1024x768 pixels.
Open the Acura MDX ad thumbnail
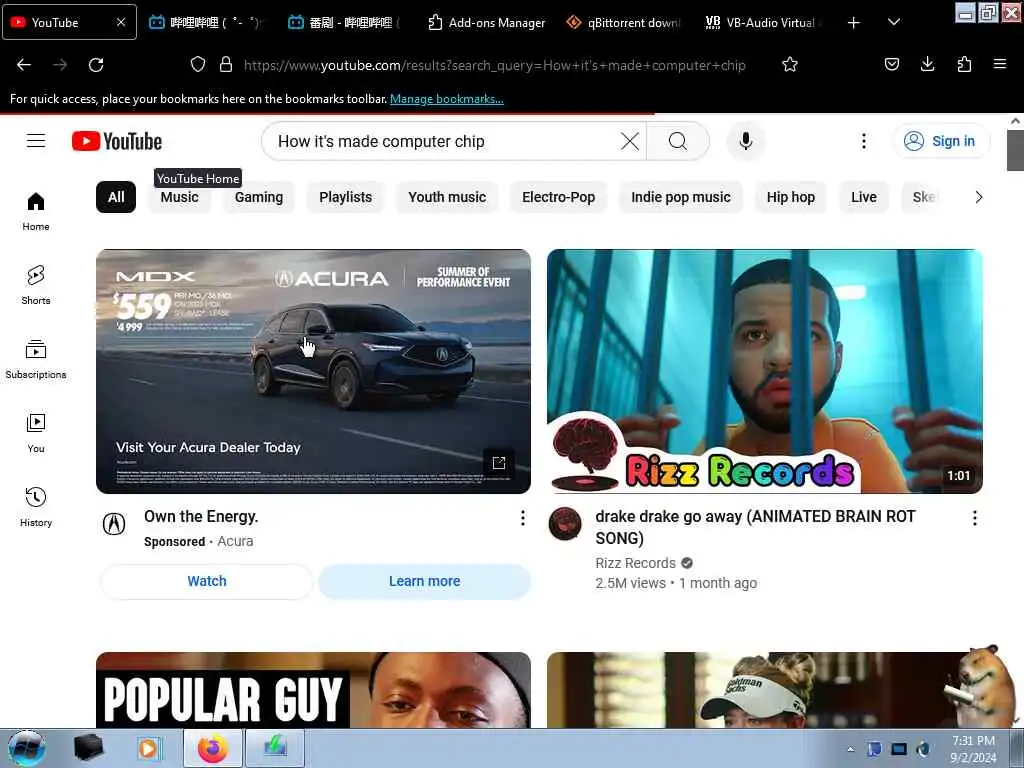tap(313, 371)
